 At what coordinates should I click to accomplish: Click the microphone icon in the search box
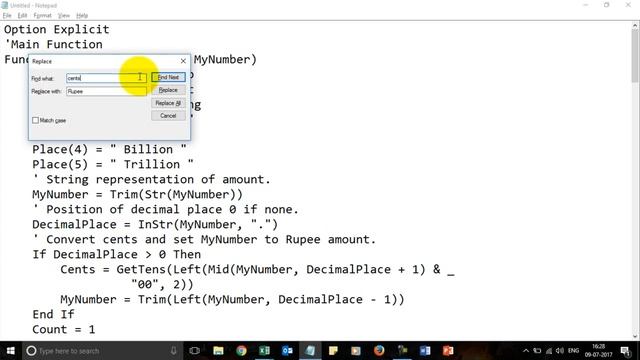[x=173, y=351]
